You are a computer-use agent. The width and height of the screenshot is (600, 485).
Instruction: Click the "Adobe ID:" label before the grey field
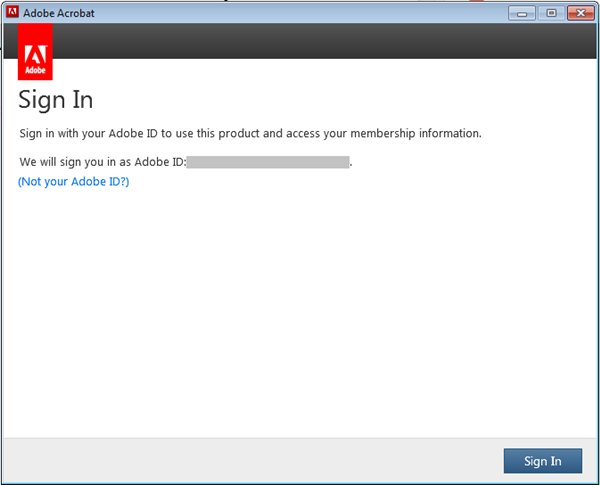click(x=160, y=161)
